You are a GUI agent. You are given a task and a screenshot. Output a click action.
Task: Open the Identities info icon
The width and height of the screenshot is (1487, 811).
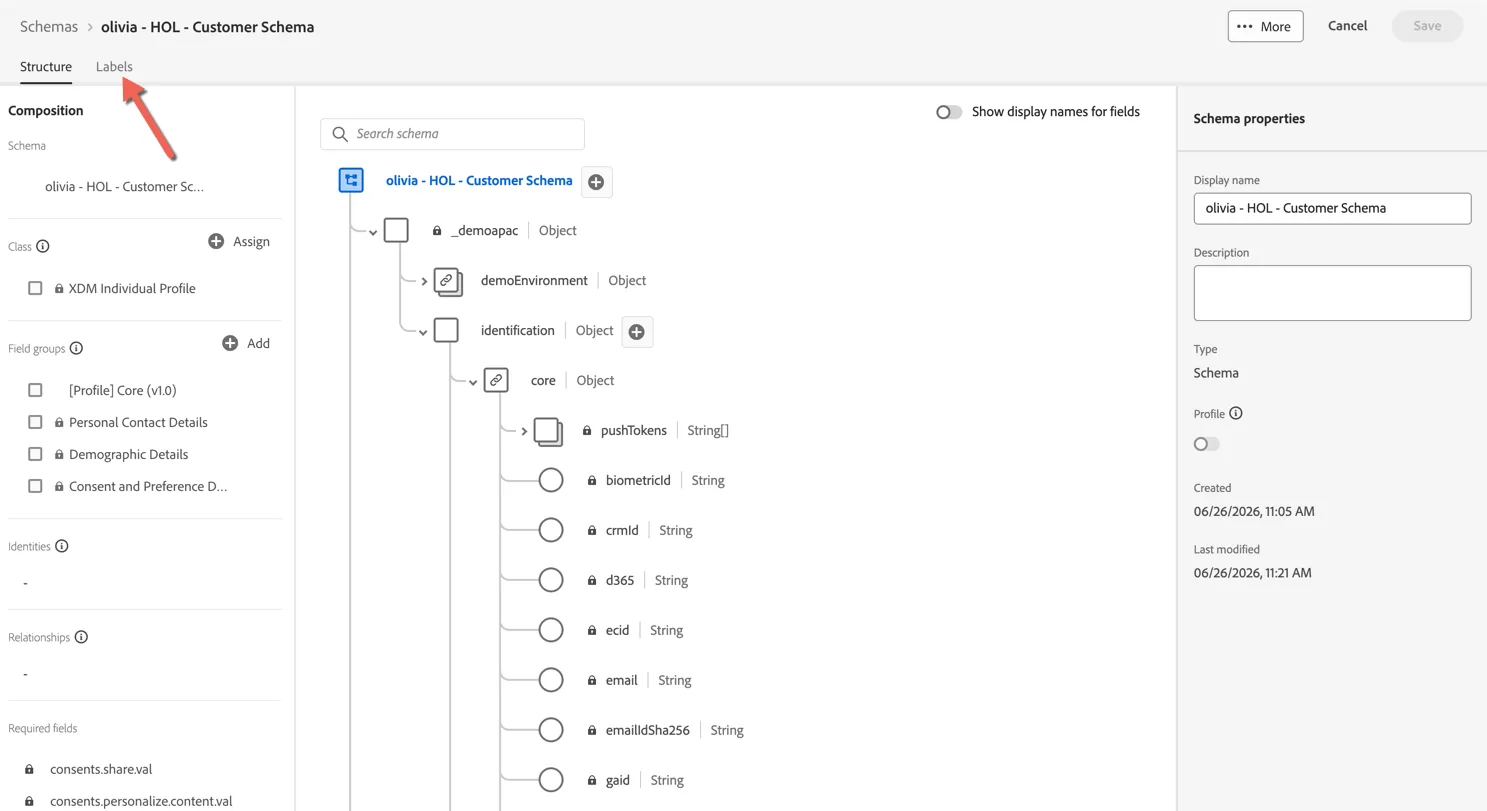pyautogui.click(x=62, y=546)
